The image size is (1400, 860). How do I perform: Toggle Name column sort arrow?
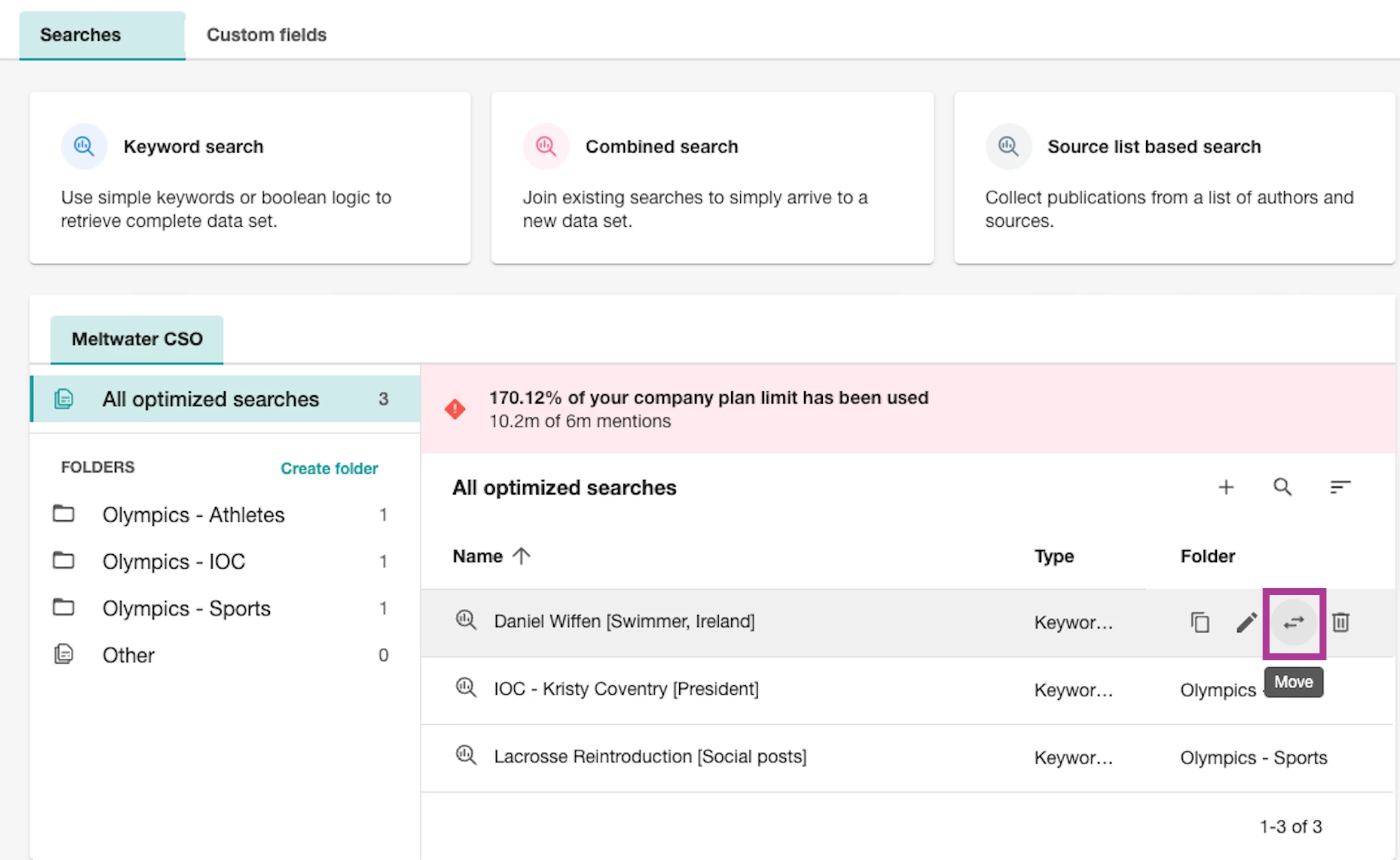click(522, 556)
